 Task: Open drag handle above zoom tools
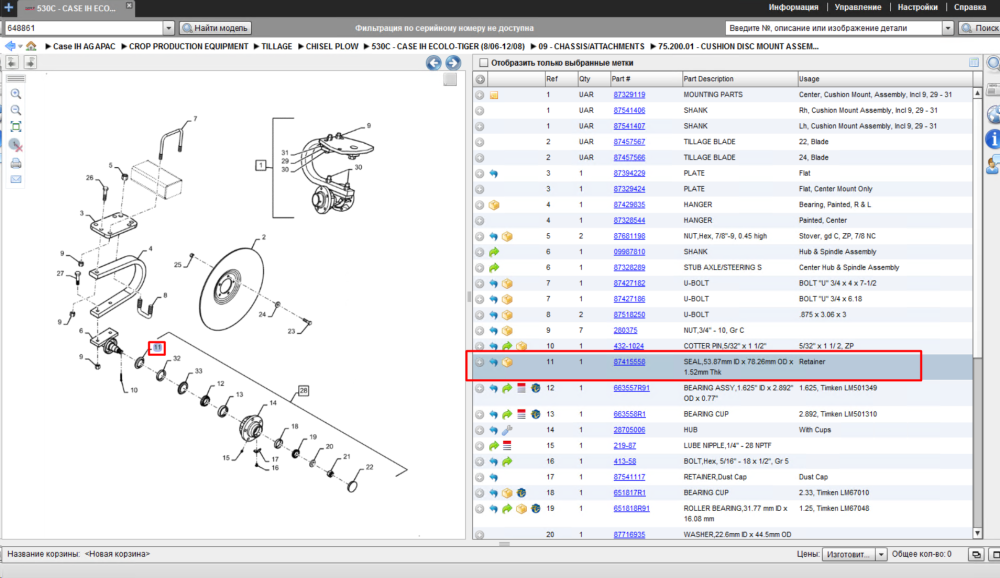(x=16, y=78)
